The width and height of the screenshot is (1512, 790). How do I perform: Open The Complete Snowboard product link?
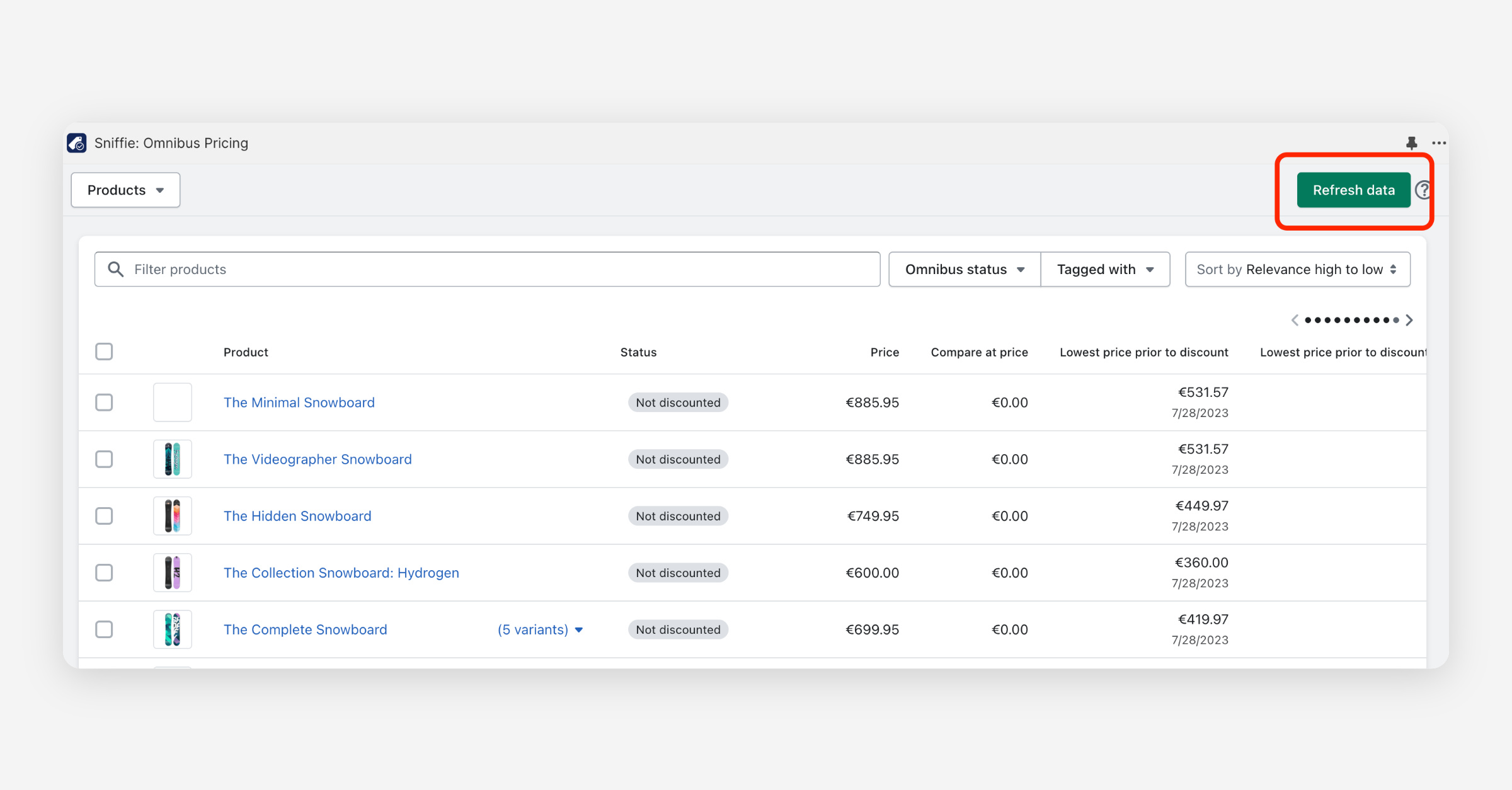tap(305, 630)
